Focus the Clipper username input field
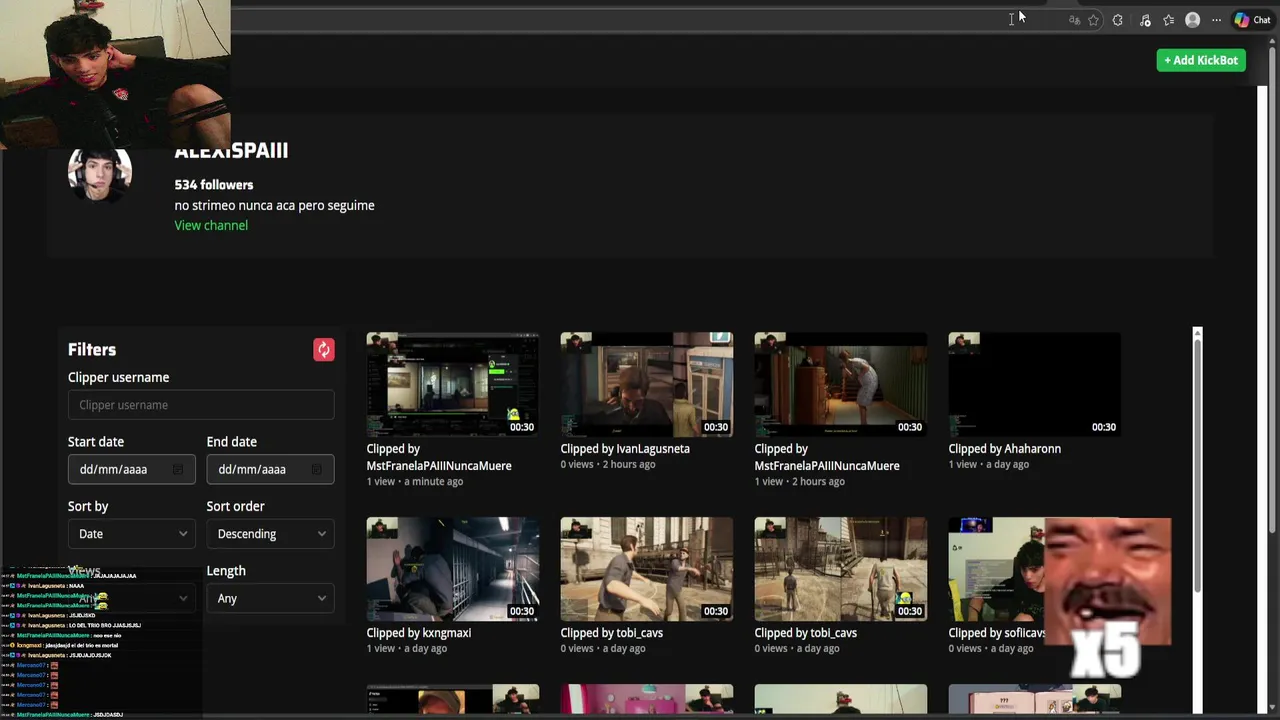Screen dimensions: 1280x720 (201, 405)
